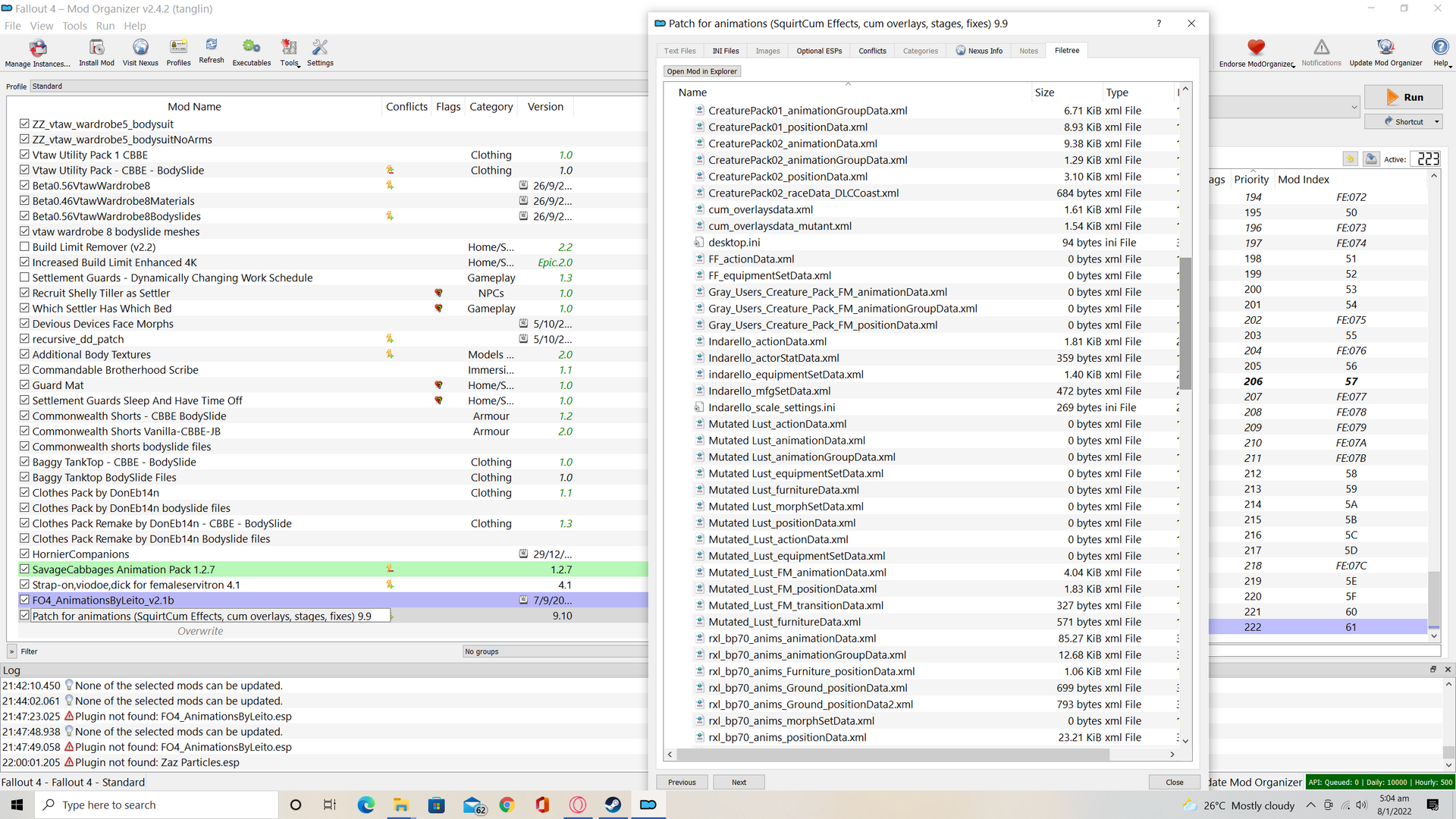Screen dimensions: 1456x819
Task: Switch to the INI Files tab
Action: click(726, 51)
